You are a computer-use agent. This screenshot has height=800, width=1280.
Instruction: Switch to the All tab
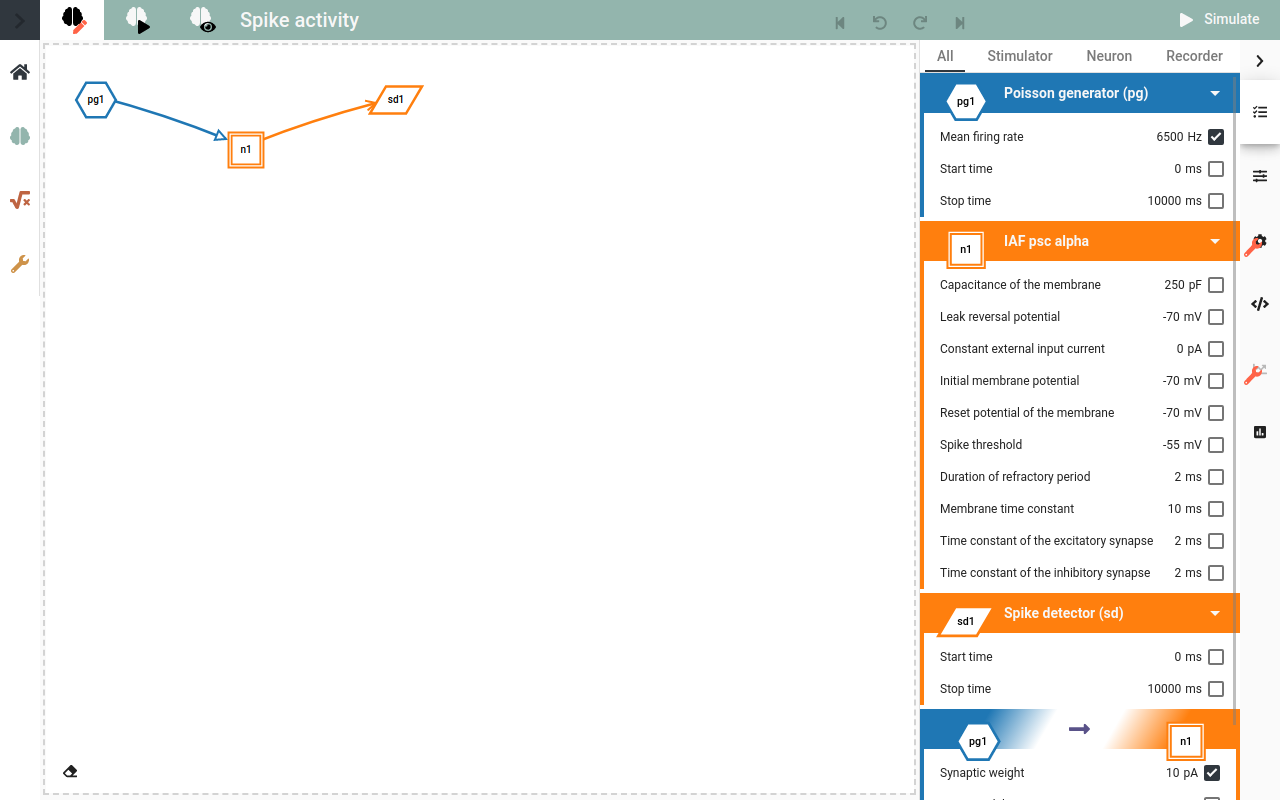[945, 56]
